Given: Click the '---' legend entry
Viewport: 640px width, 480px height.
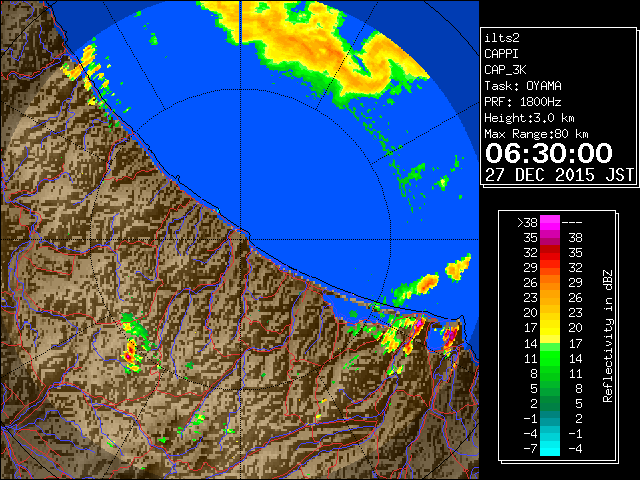Looking at the screenshot, I should [572, 223].
